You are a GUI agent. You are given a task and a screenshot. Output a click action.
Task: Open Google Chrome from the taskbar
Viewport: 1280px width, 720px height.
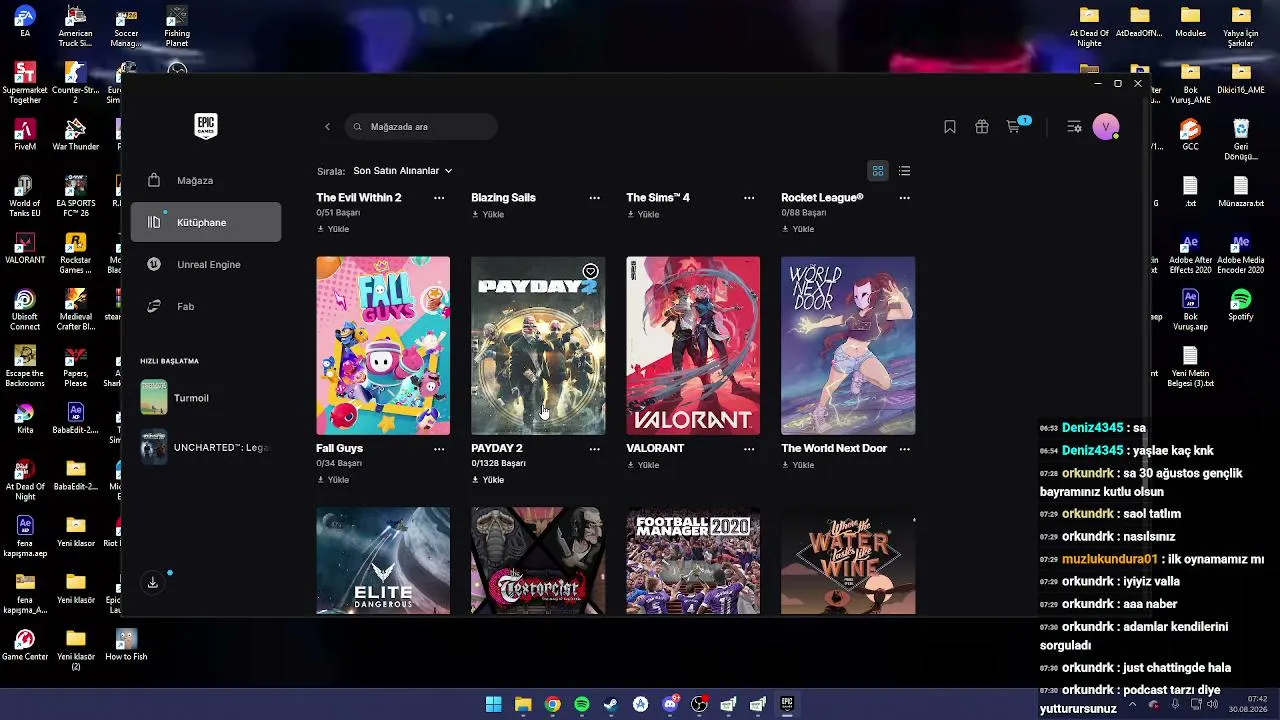552,705
